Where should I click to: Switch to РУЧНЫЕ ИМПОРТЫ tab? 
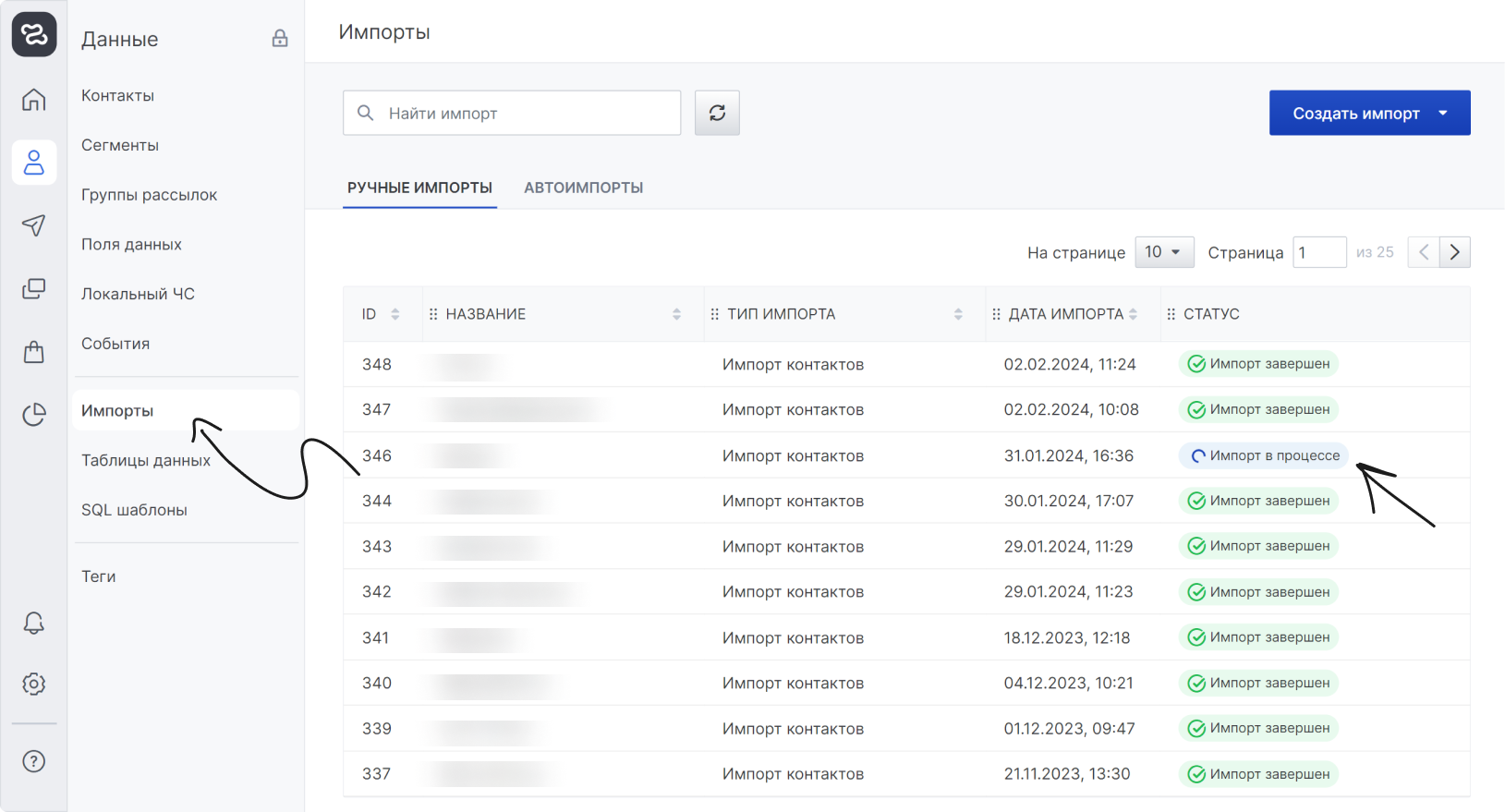point(419,188)
